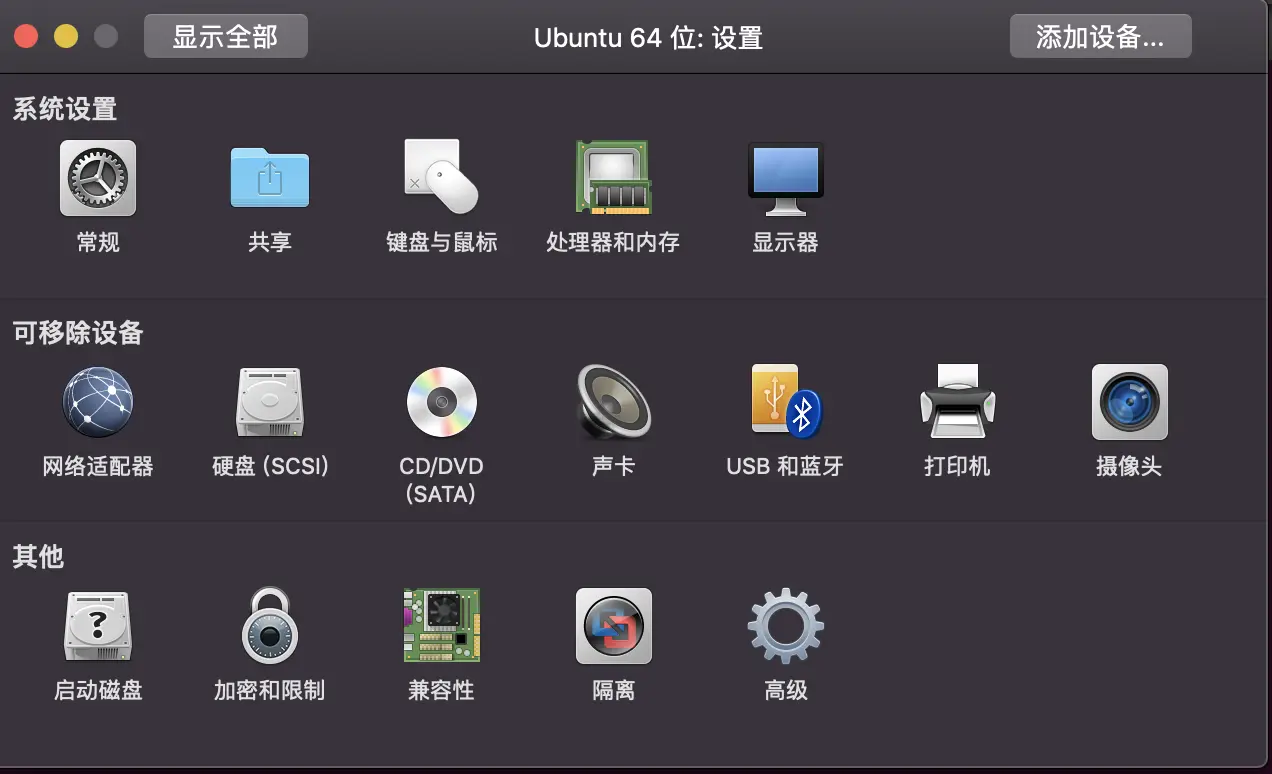Open the 兼容性 compatibility motherboard icon
Viewport: 1272px width, 774px height.
tap(441, 625)
